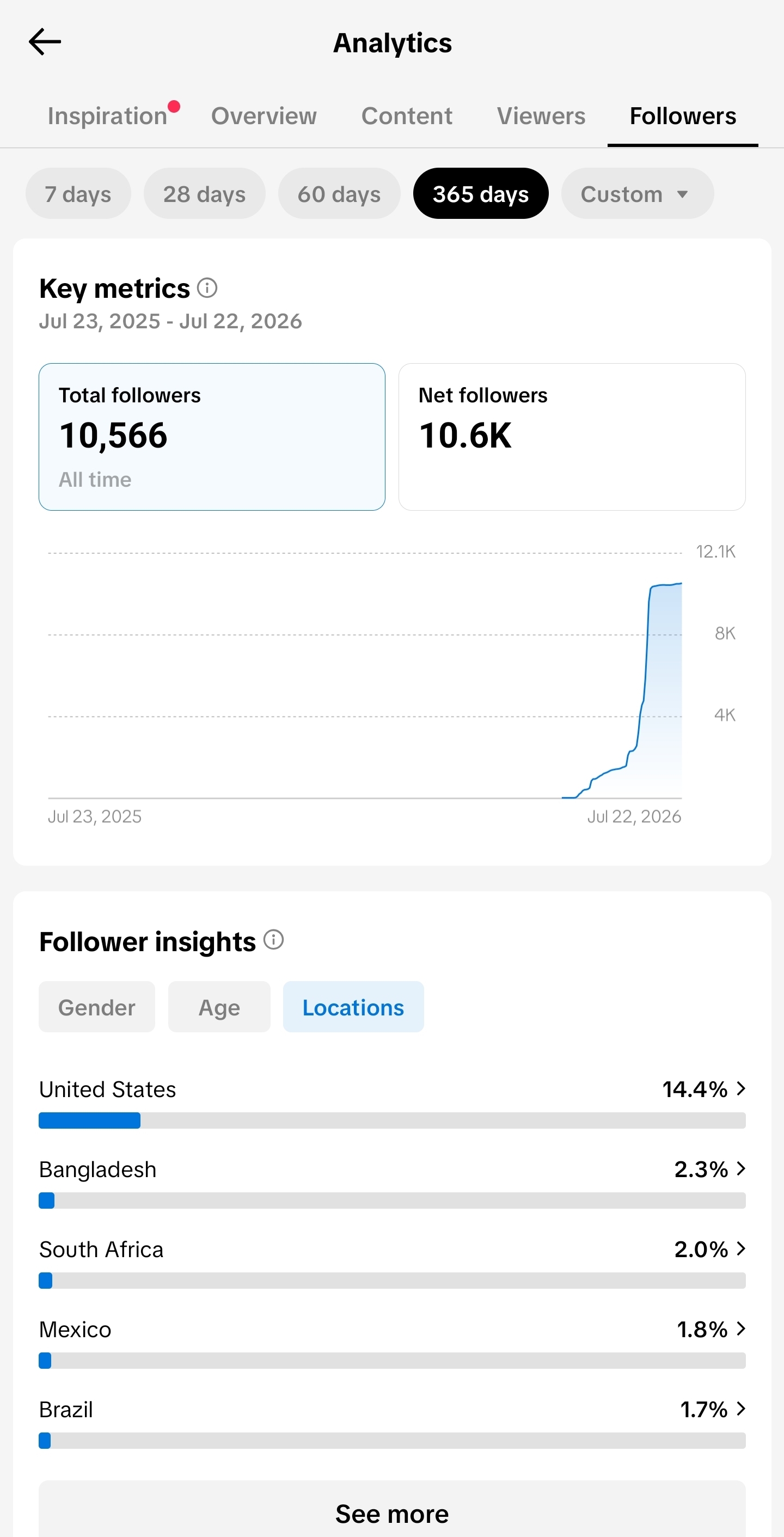Select the 28 days range
784x1537 pixels.
pos(205,193)
